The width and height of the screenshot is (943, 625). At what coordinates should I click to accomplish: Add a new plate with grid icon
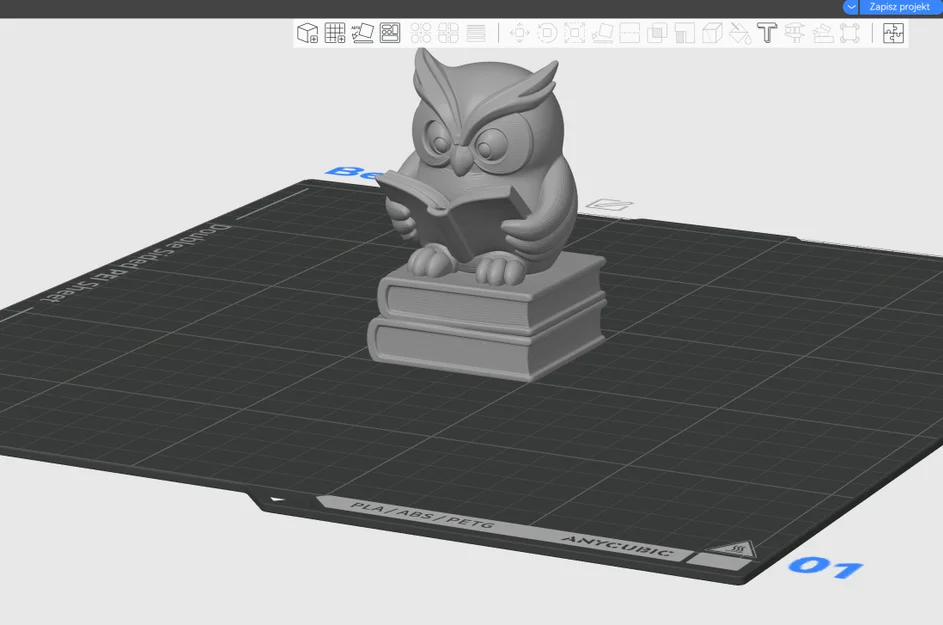[x=335, y=33]
